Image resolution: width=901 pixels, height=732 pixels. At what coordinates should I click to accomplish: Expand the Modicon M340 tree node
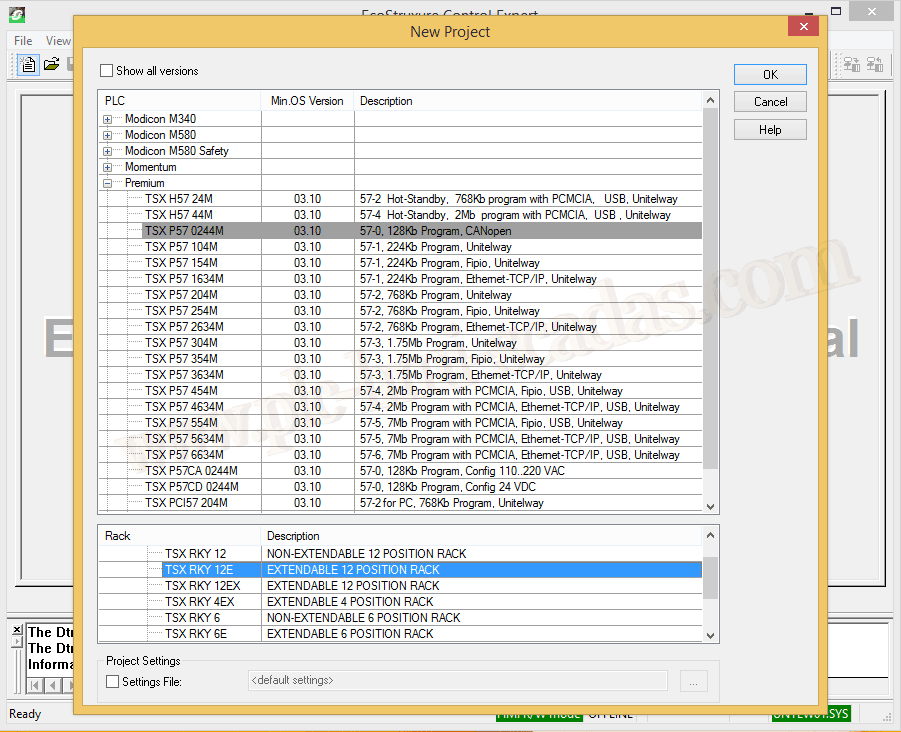(x=108, y=119)
